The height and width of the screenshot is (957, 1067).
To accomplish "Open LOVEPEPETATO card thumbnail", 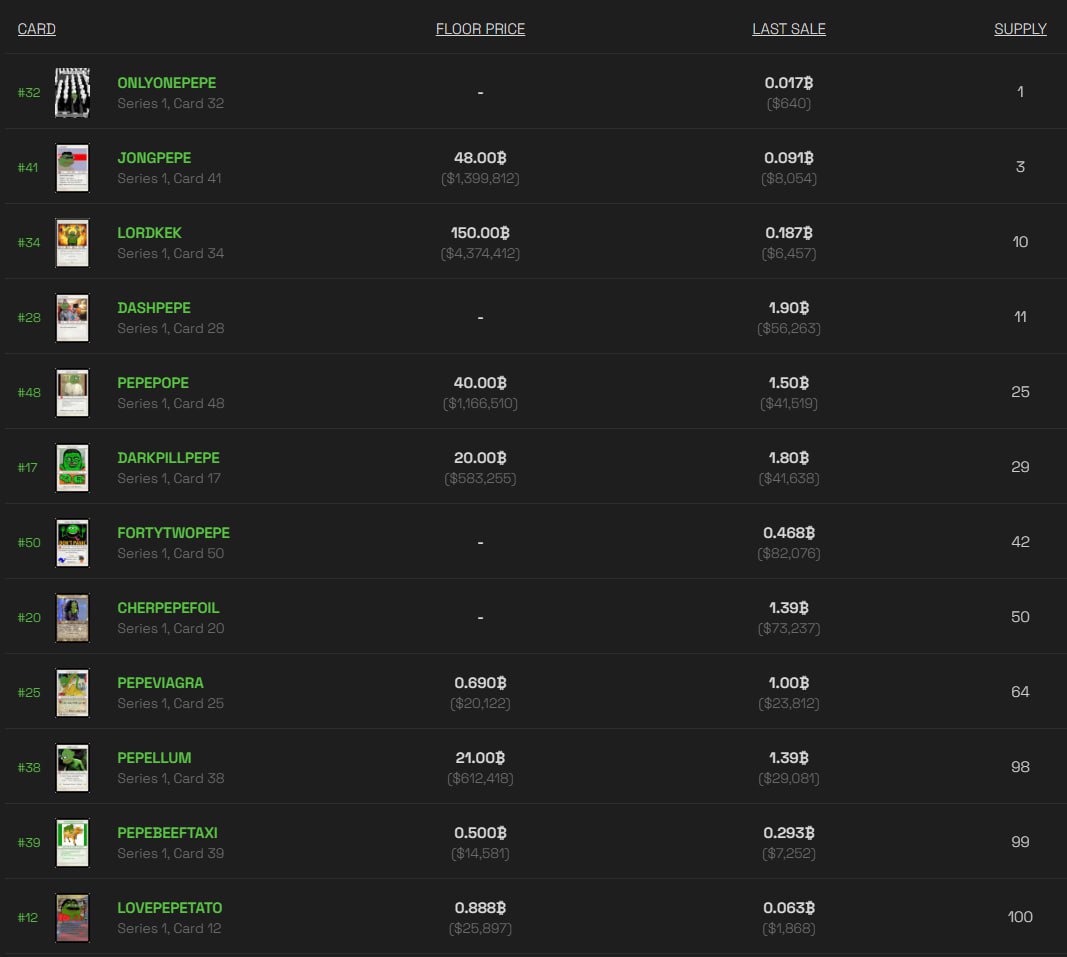I will 72,918.
